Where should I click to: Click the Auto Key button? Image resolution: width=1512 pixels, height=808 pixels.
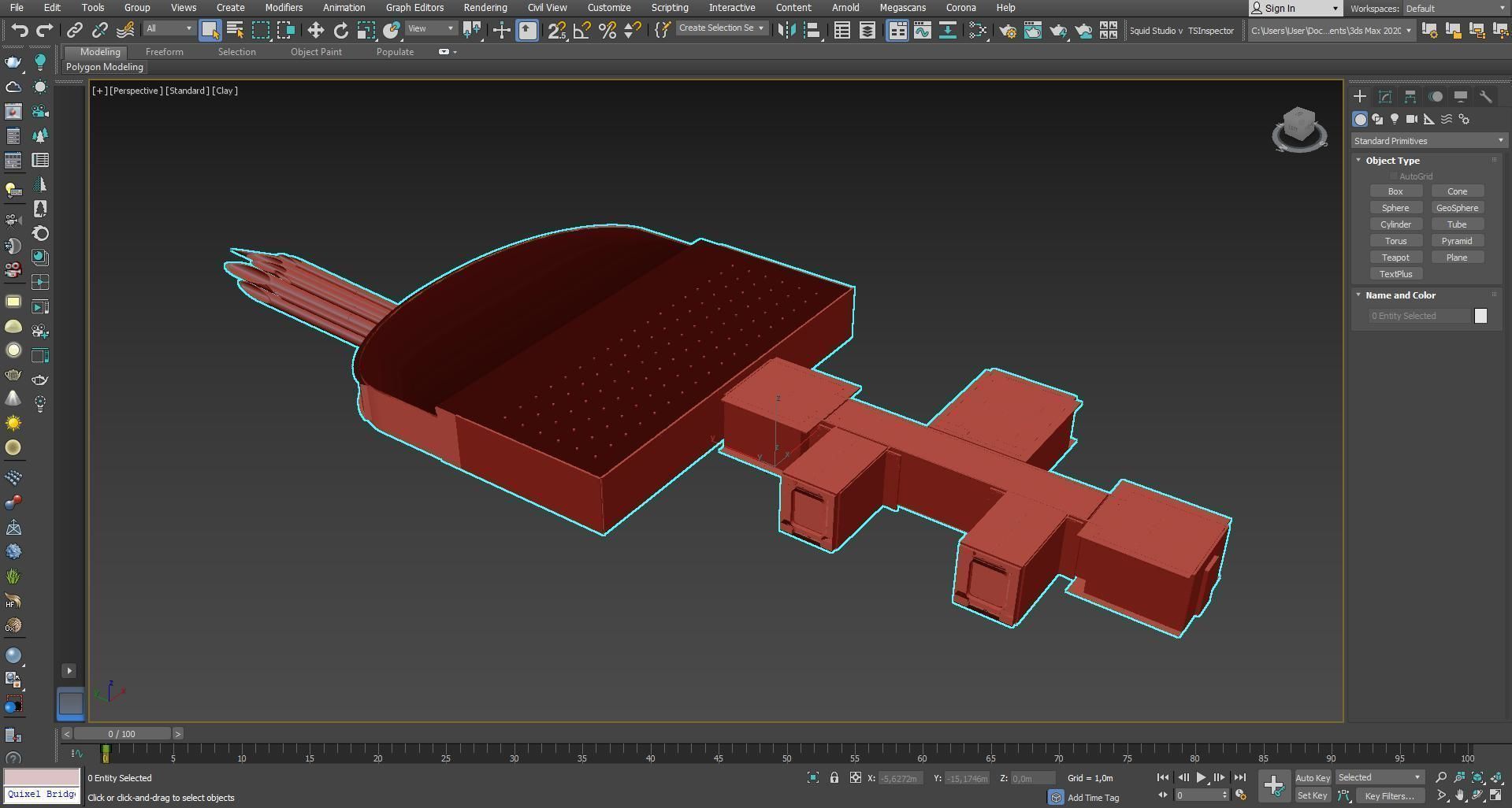tap(1313, 778)
